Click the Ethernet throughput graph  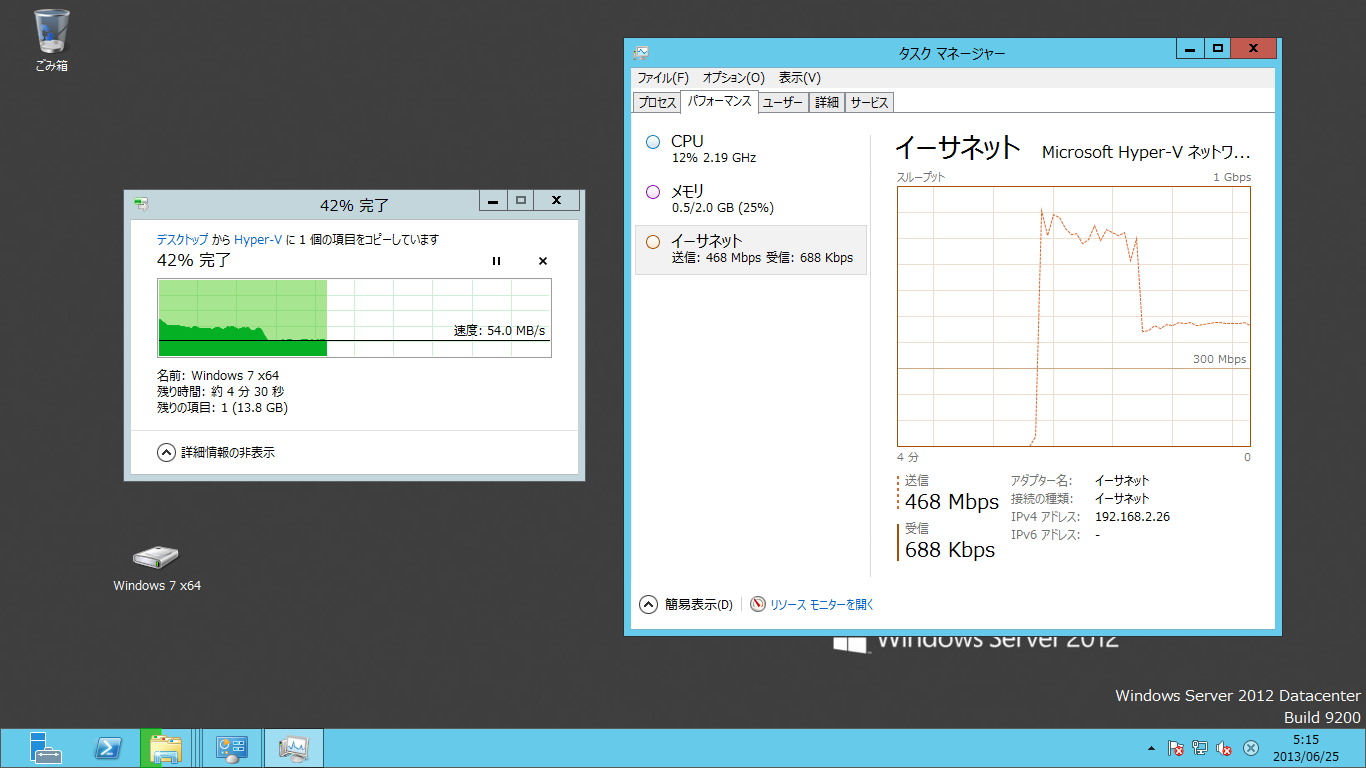click(x=1074, y=316)
